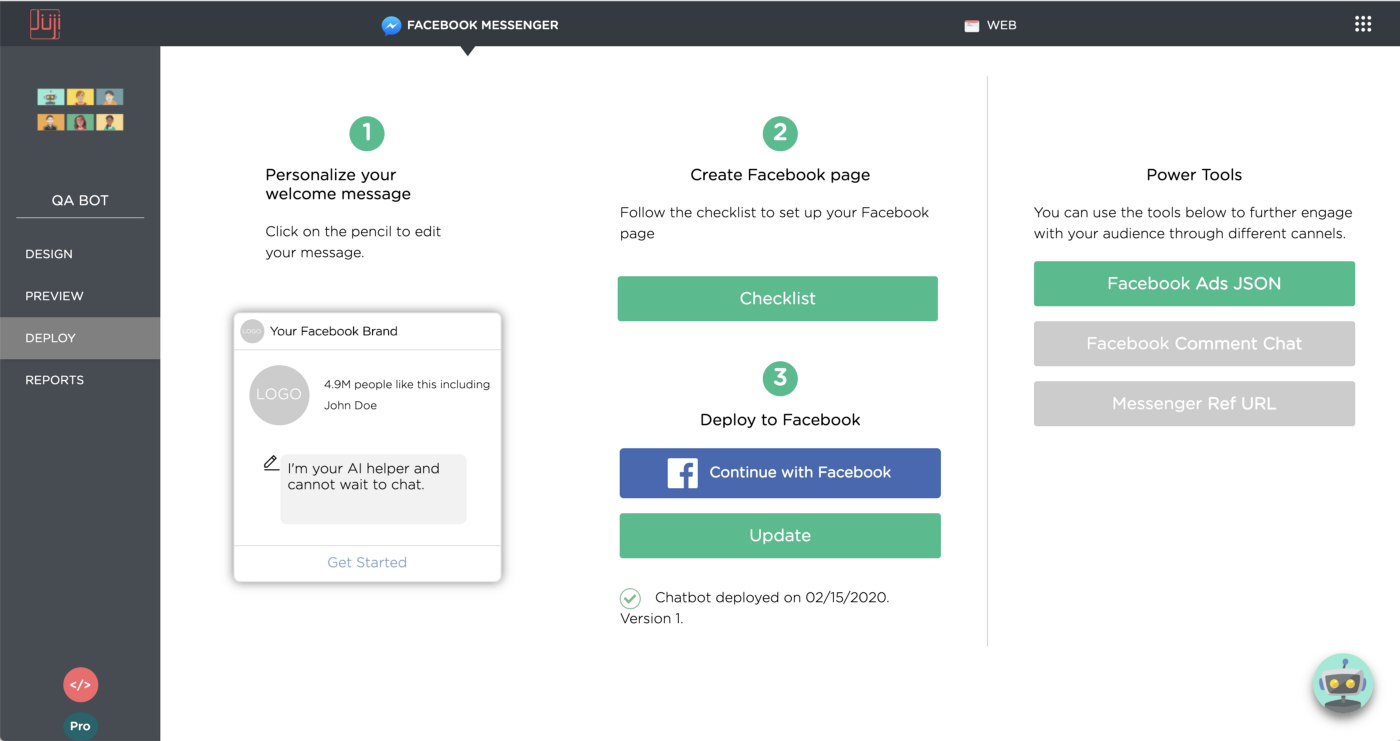Switch to the Facebook Messenger tab
Image resolution: width=1400 pixels, height=741 pixels.
pos(470,25)
